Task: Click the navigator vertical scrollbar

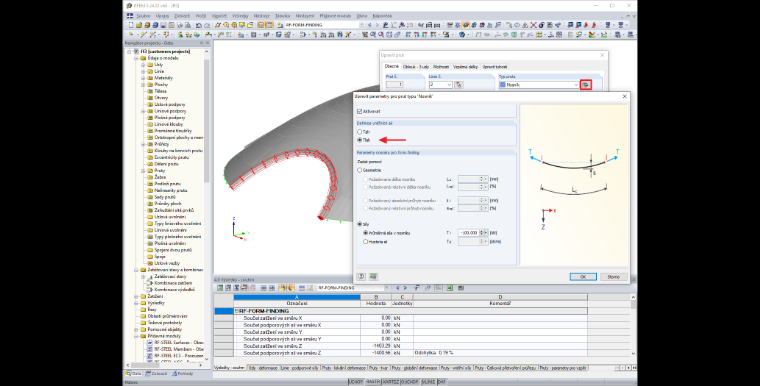Action: [207, 121]
